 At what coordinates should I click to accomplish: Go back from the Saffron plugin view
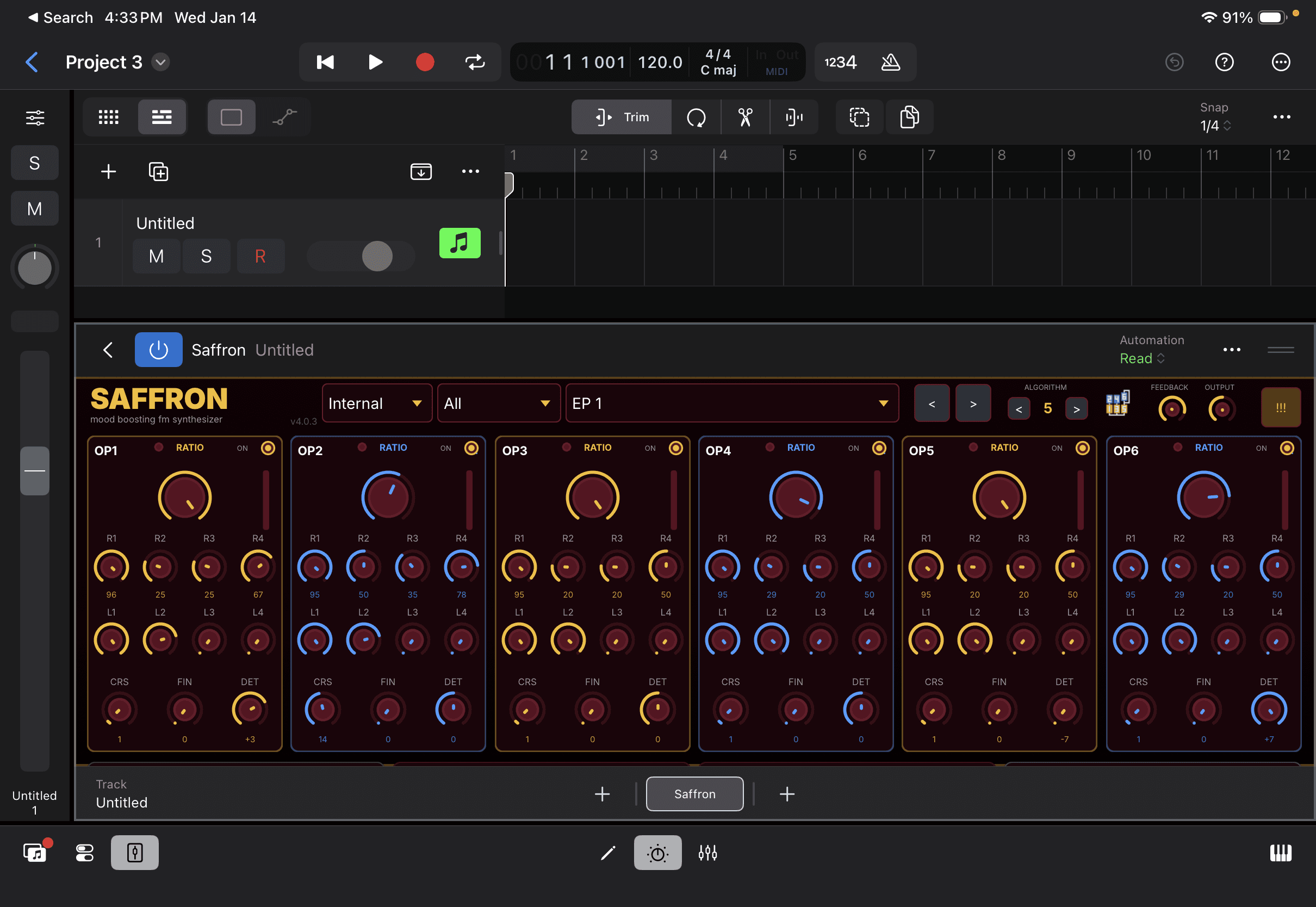[x=108, y=350]
